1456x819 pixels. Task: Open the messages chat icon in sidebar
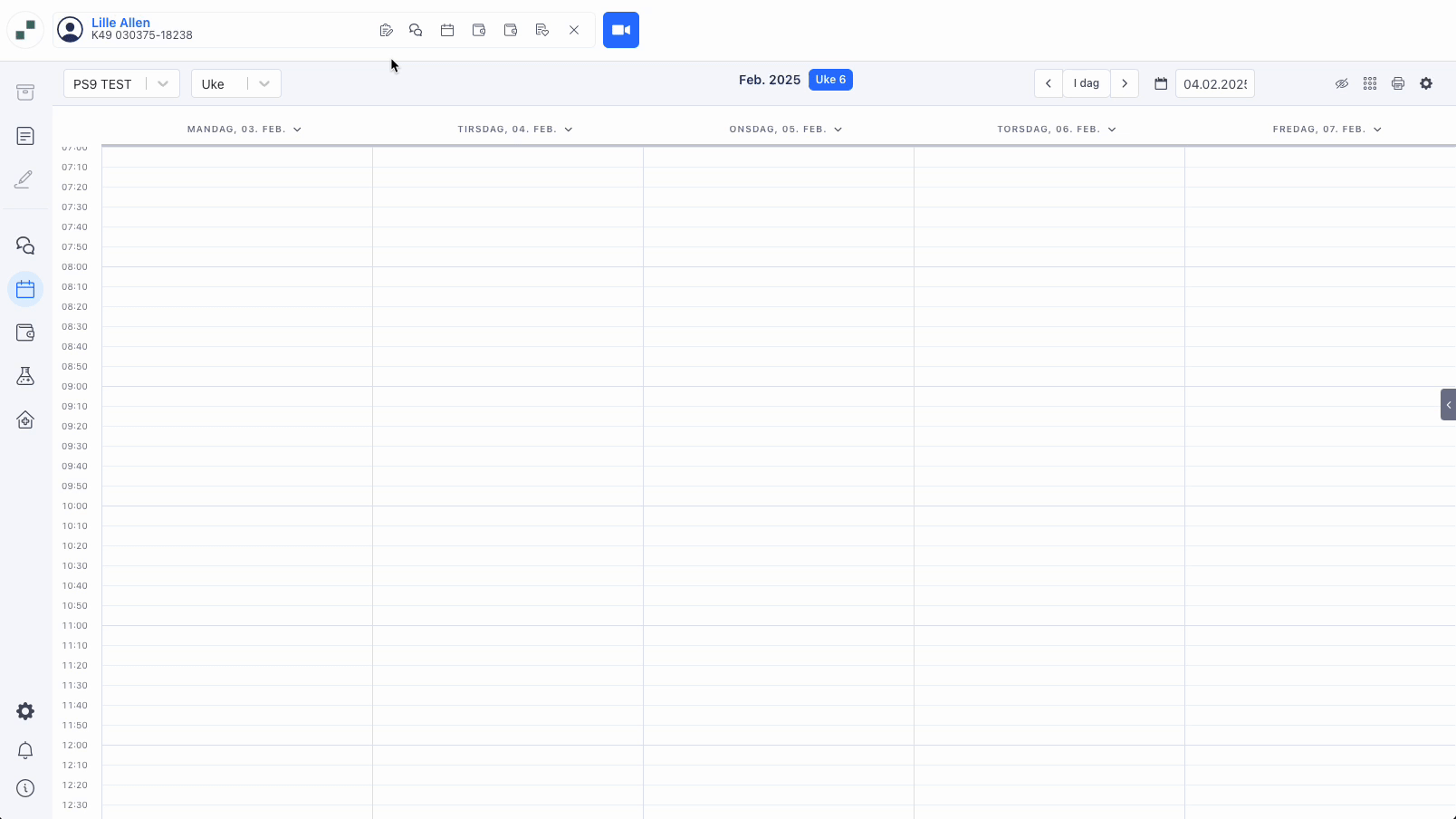[25, 246]
